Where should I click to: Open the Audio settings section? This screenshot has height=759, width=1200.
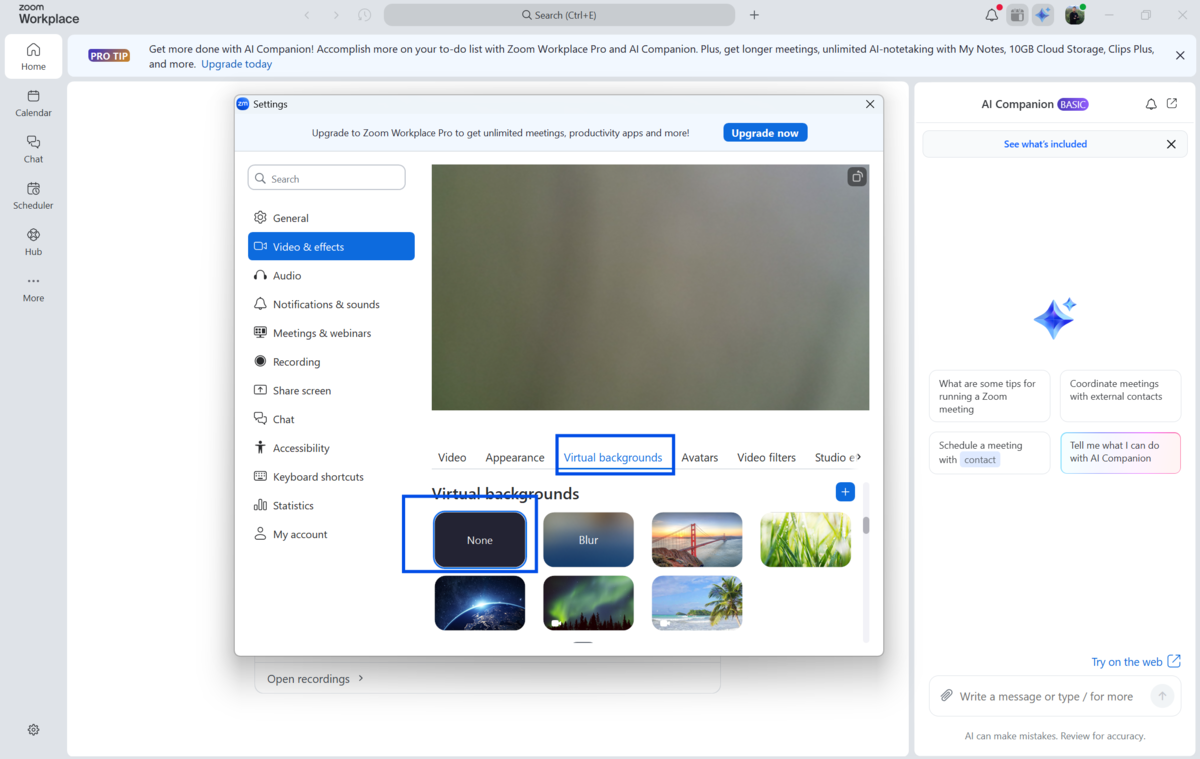pyautogui.click(x=287, y=275)
